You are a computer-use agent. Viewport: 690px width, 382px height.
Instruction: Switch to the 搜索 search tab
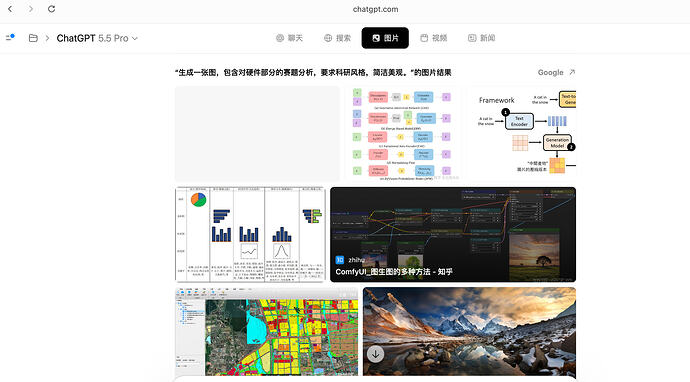click(x=338, y=38)
